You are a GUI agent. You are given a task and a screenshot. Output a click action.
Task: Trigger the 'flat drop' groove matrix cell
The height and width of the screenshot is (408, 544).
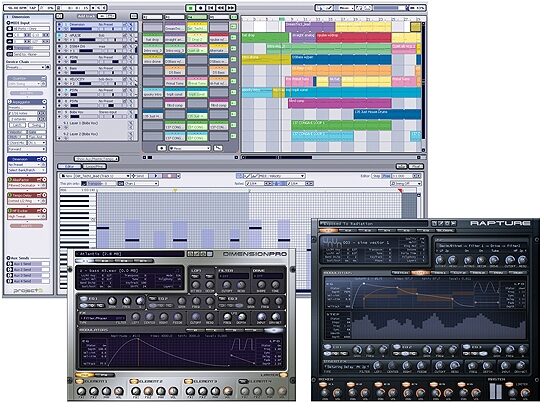pos(153,38)
